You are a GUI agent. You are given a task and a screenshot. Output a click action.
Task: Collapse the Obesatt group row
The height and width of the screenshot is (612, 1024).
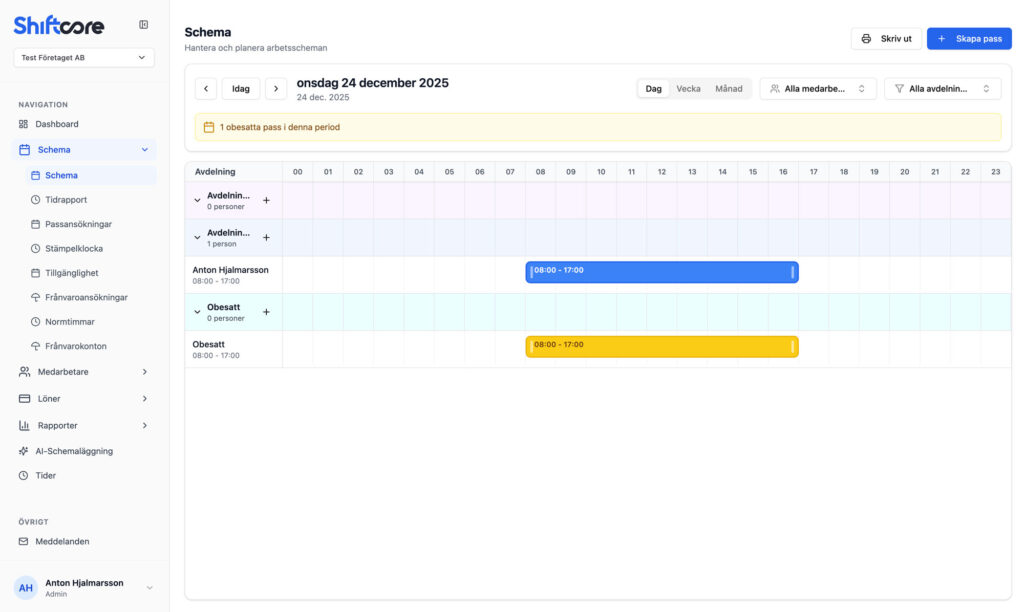(x=197, y=312)
